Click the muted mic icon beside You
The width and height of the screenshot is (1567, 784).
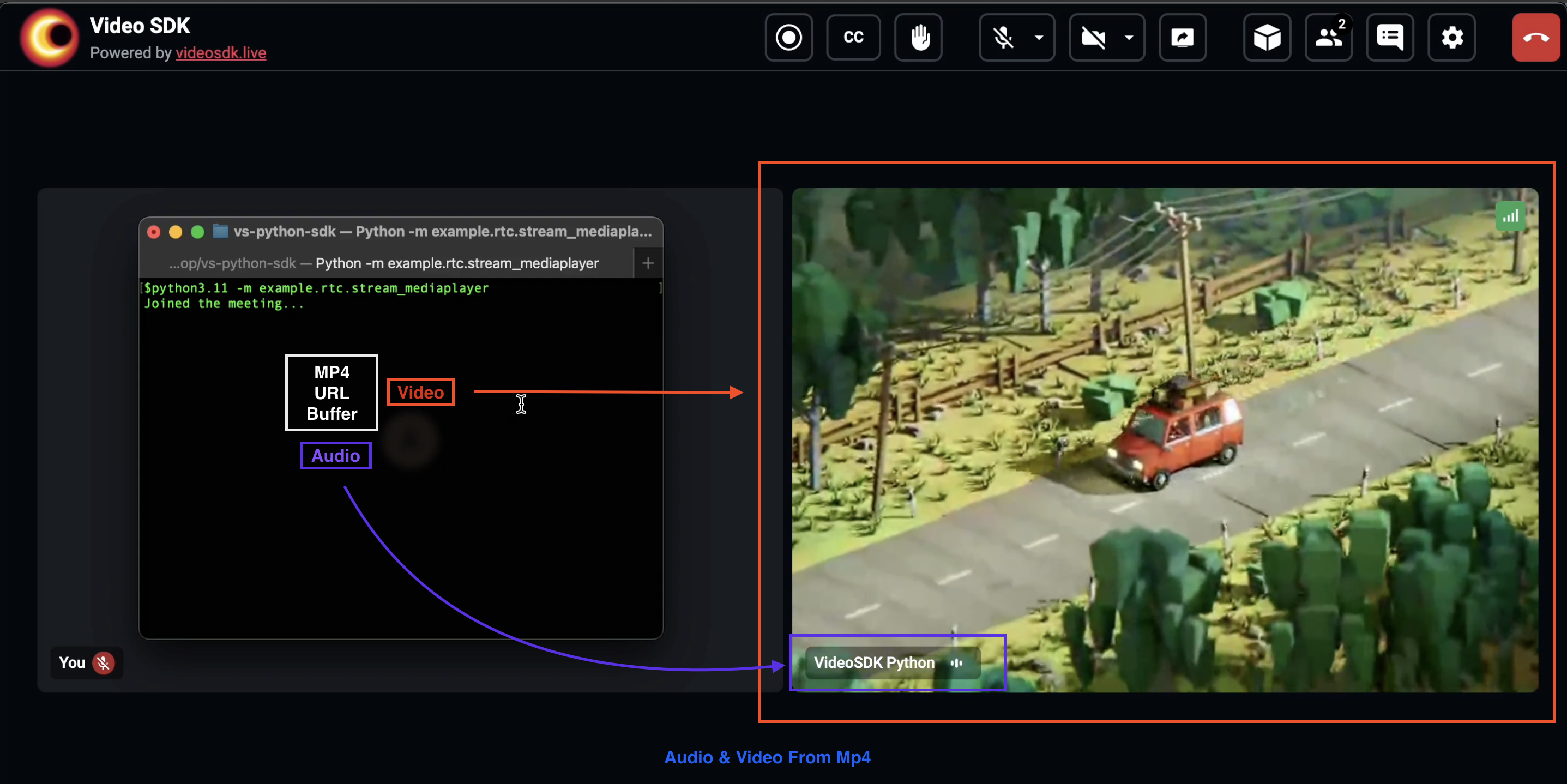tap(104, 662)
